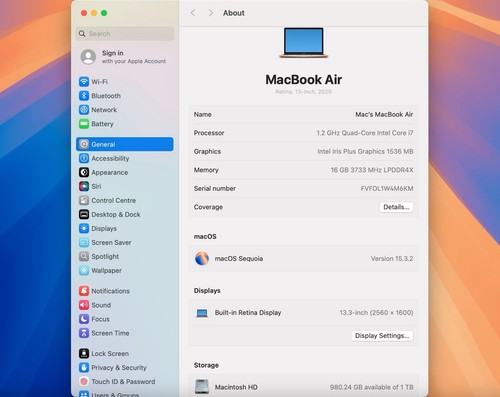Click the Retina, 13-inch, 2020 subtitle

(303, 92)
